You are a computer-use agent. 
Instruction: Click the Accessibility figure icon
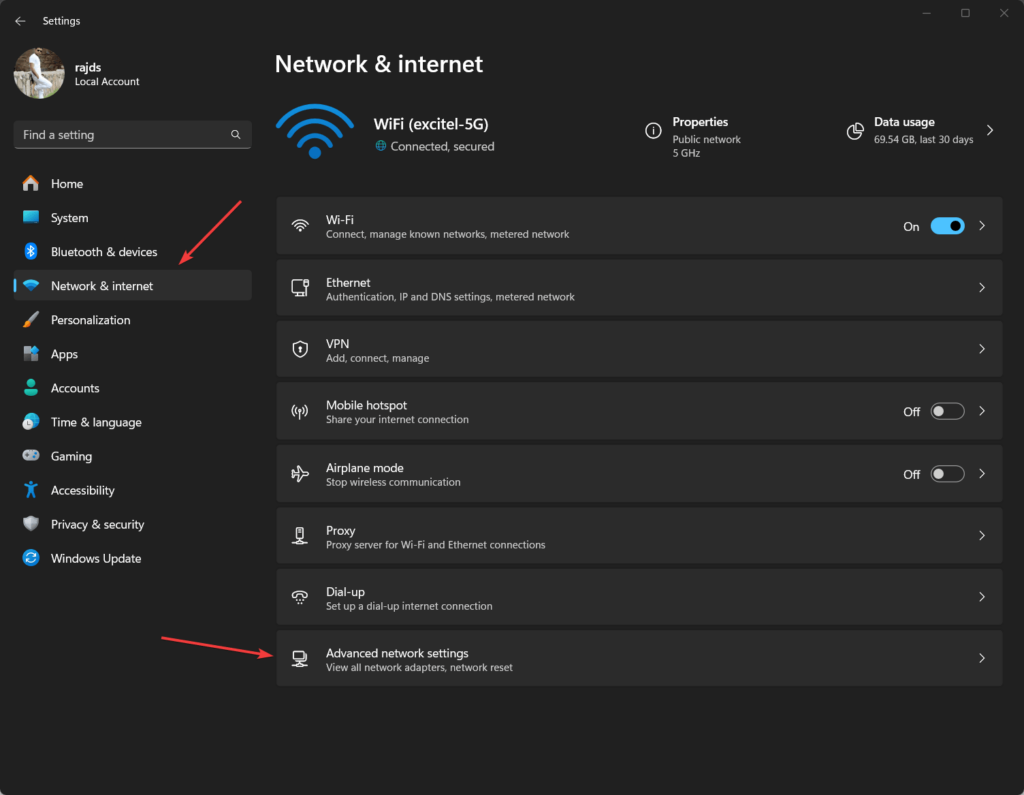[x=31, y=490]
